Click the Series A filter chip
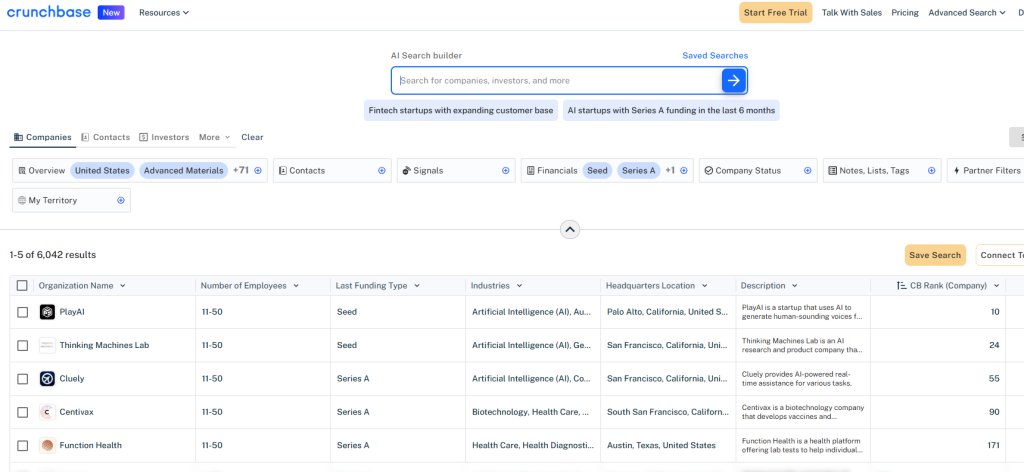Image resolution: width=1024 pixels, height=472 pixels. click(639, 170)
